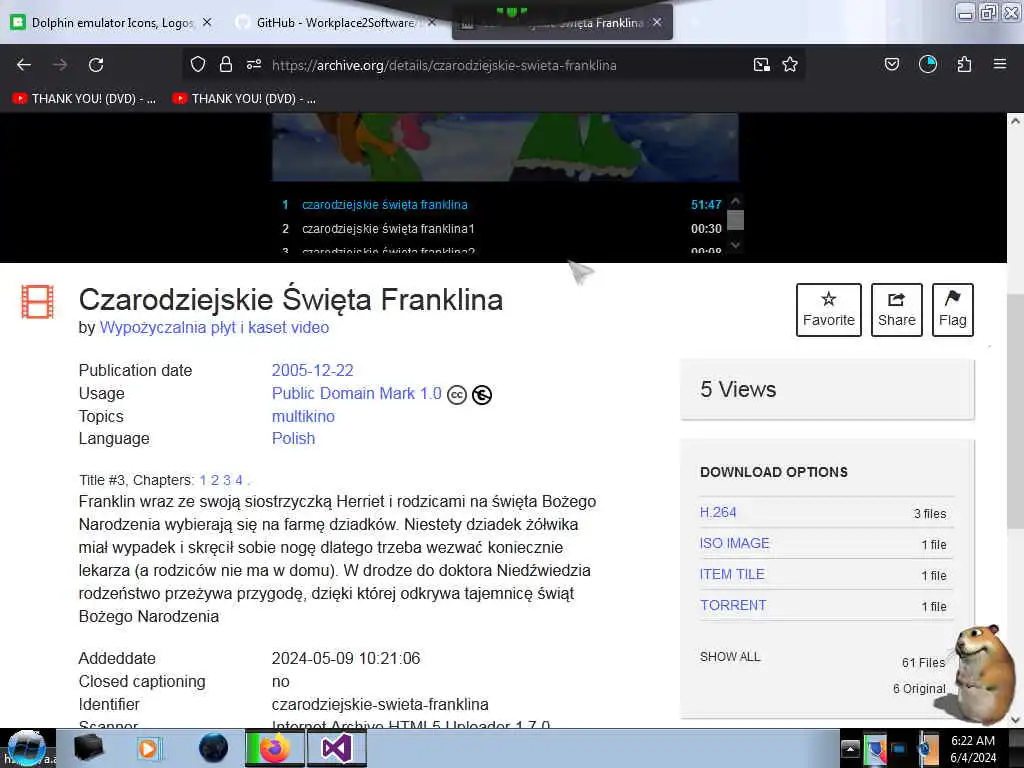Switch to Visual Studio in the taskbar
The image size is (1024, 768).
[x=336, y=748]
